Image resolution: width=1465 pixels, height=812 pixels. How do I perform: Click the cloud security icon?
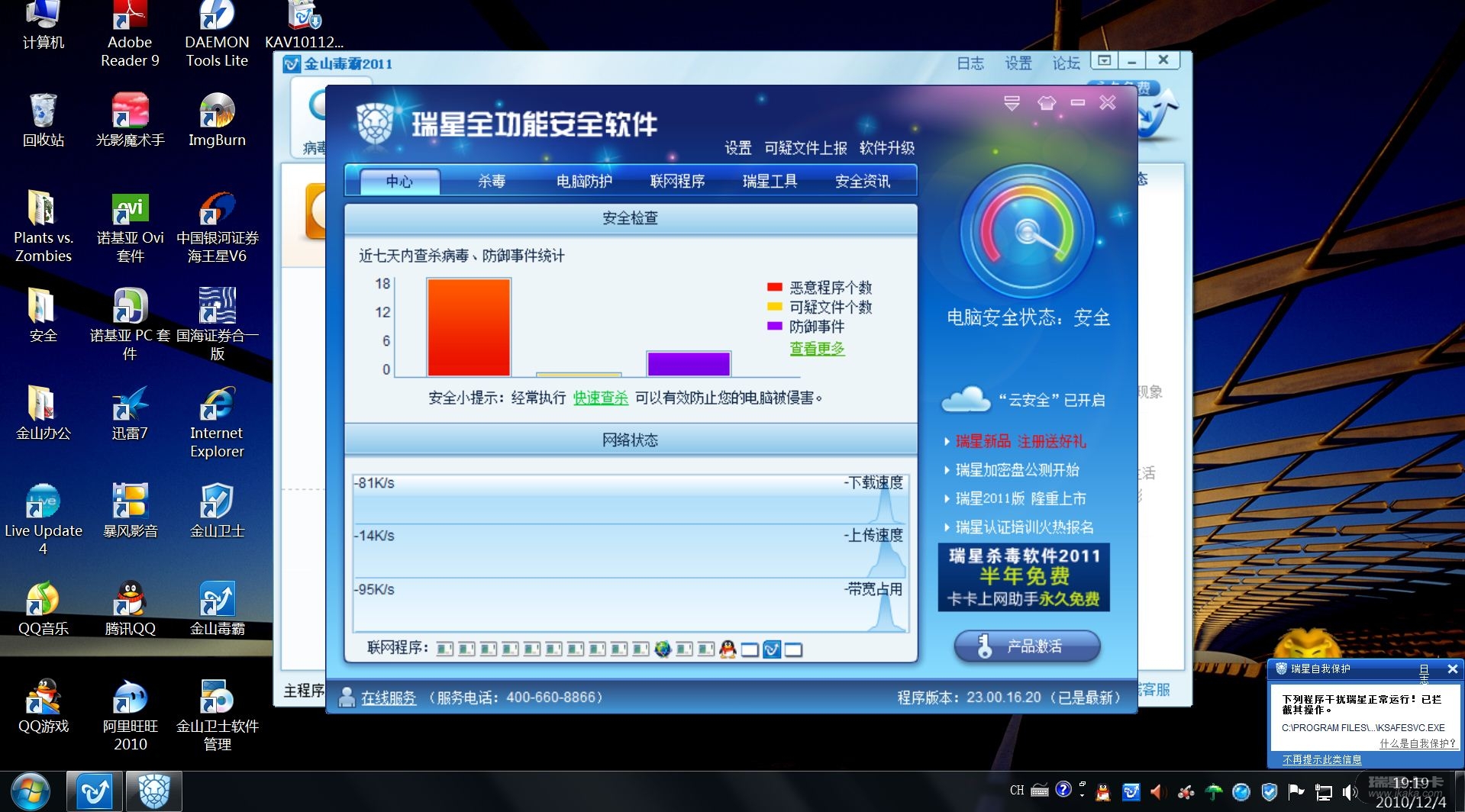[x=966, y=399]
